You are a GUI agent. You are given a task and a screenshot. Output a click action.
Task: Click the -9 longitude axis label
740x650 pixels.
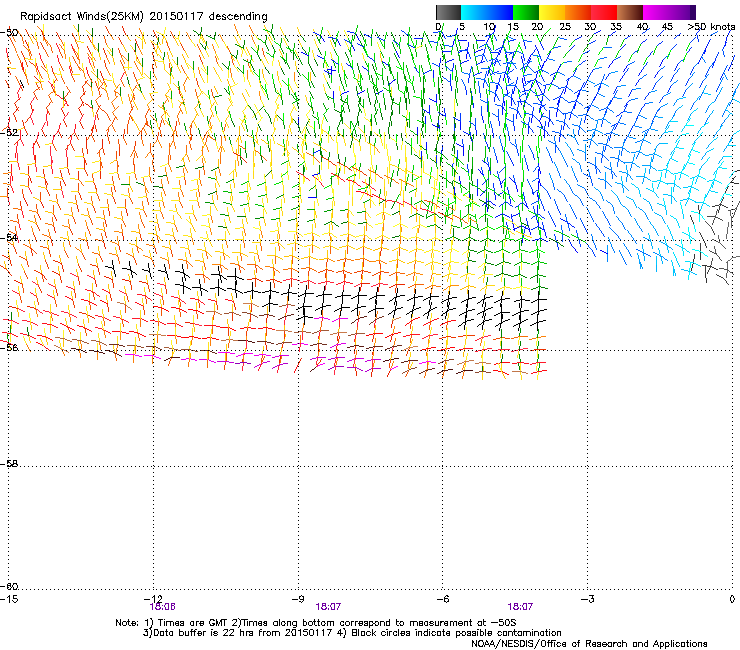[x=298, y=599]
